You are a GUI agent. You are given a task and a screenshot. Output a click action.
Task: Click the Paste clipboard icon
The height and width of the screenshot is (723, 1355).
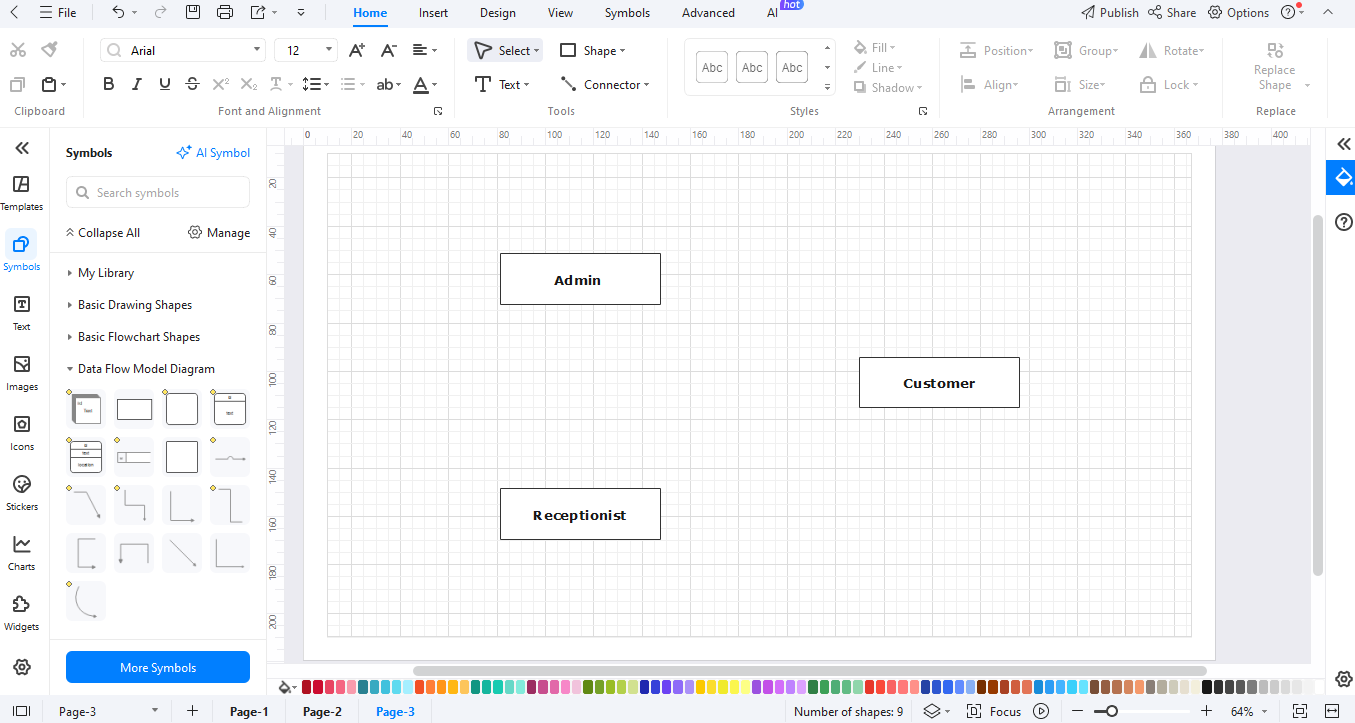pos(49,85)
